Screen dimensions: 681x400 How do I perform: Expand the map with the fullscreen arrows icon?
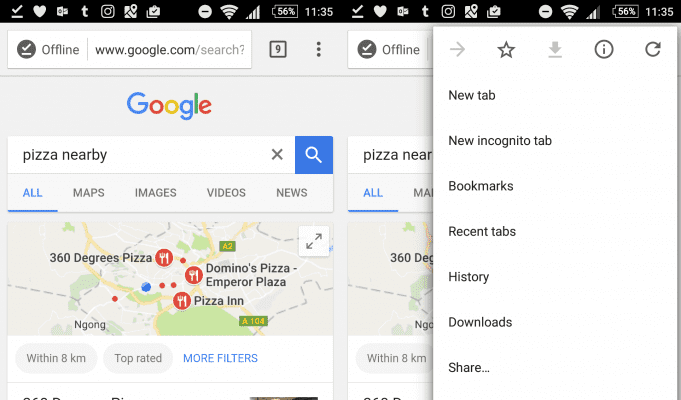click(314, 241)
